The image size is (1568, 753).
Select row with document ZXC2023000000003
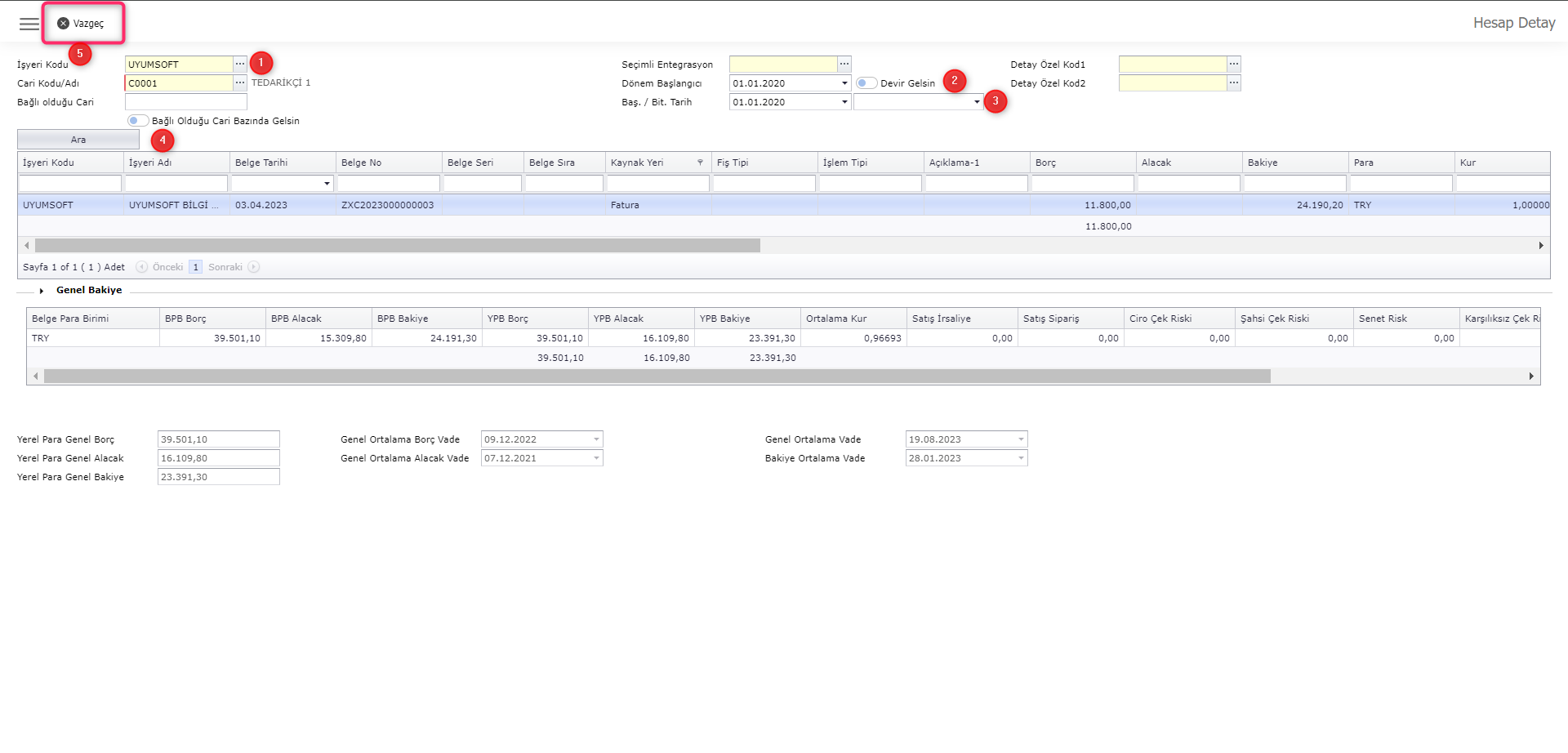(784, 205)
